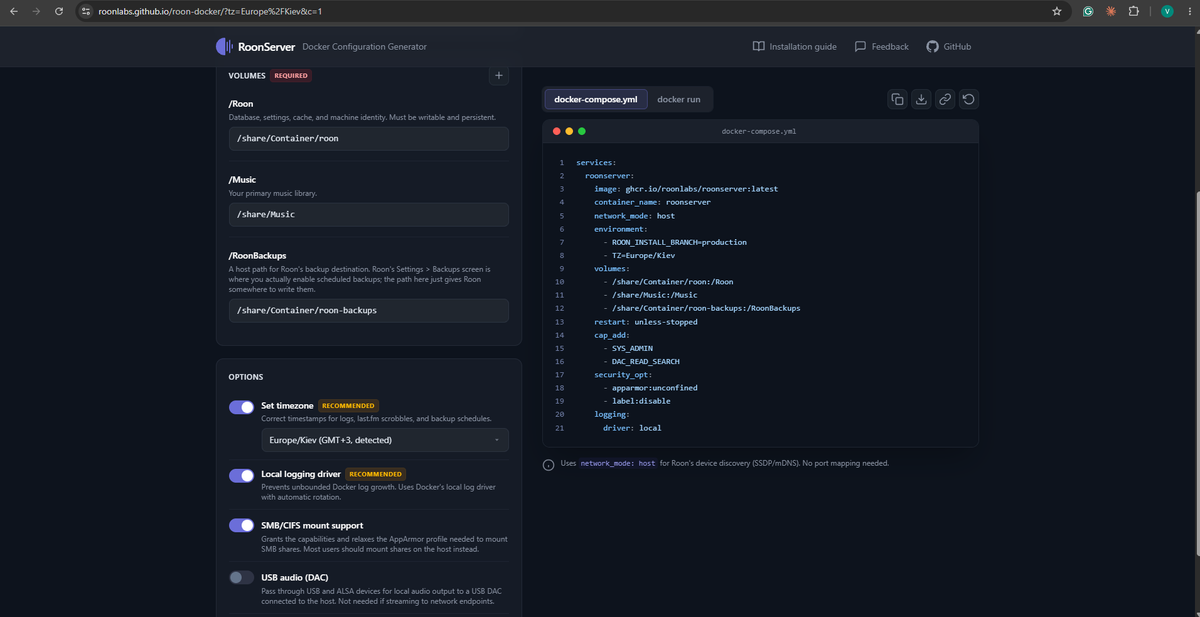The height and width of the screenshot is (617, 1200).
Task: Click the 'network_mode: host' code chip in footnote
Action: point(619,464)
